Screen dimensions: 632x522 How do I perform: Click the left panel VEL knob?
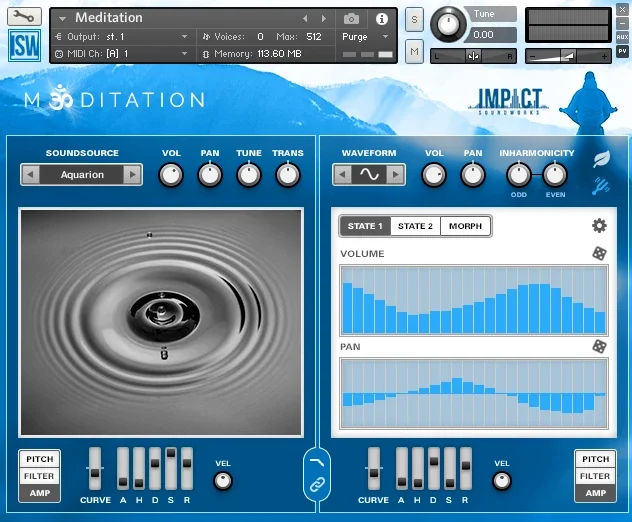223,481
